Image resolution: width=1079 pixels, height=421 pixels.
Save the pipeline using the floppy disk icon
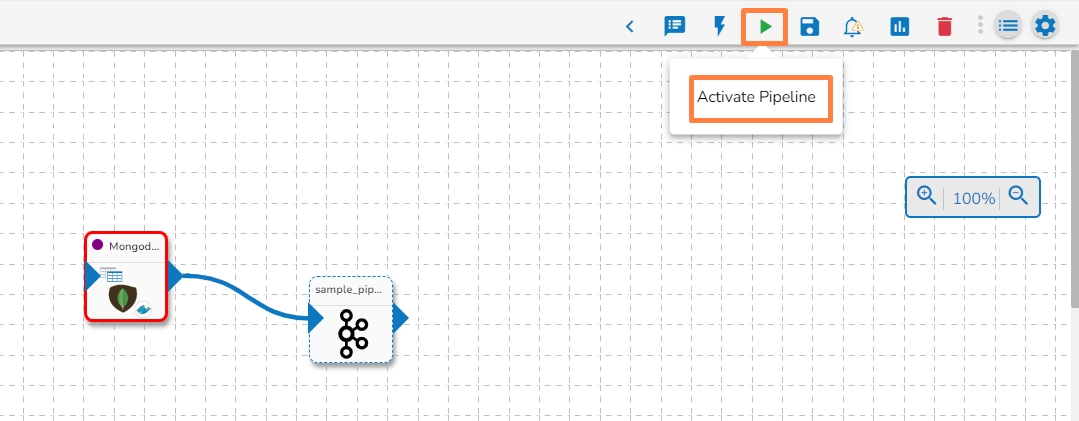[x=810, y=27]
